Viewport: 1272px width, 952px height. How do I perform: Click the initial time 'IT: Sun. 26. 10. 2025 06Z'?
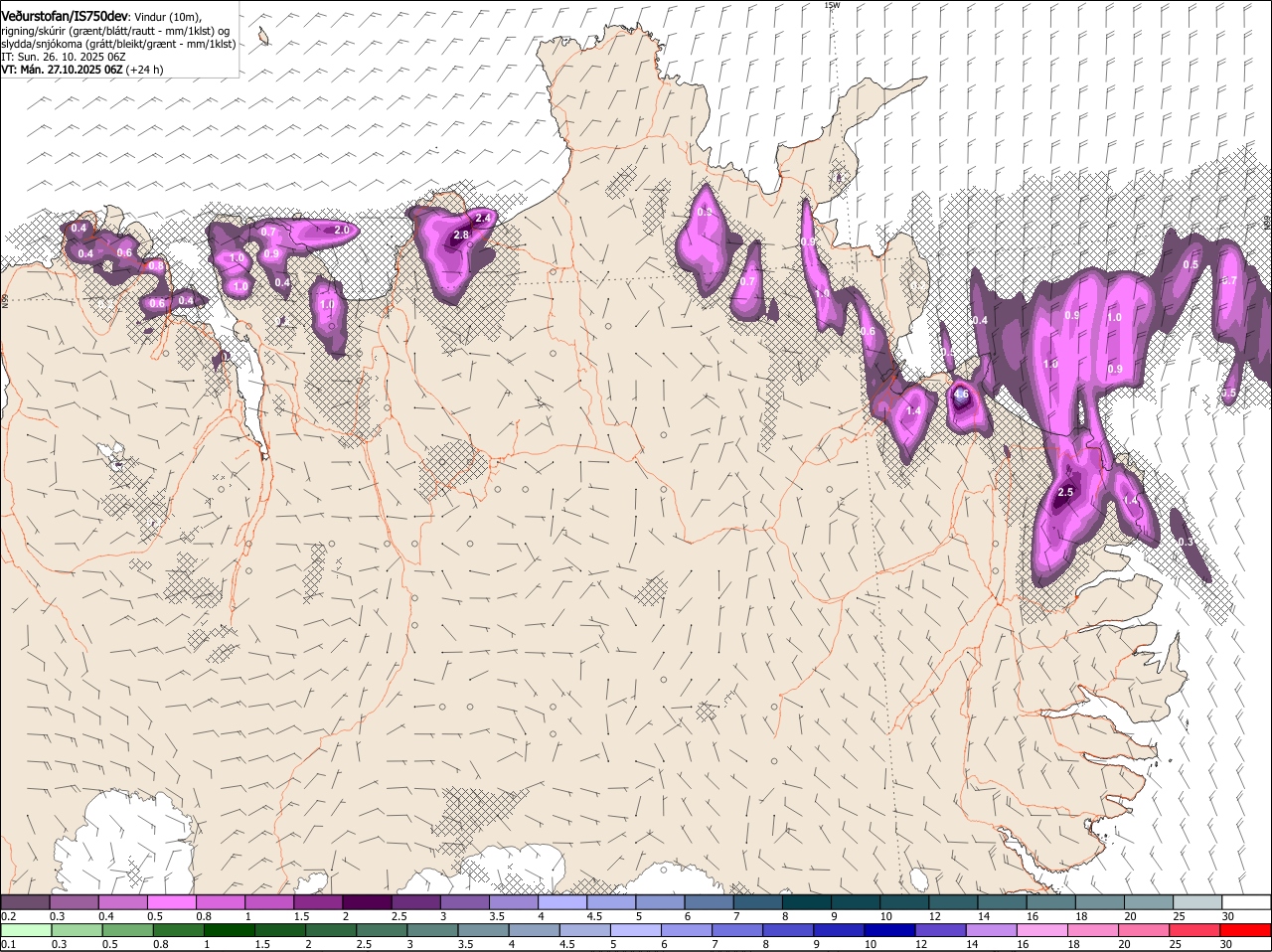[63, 57]
